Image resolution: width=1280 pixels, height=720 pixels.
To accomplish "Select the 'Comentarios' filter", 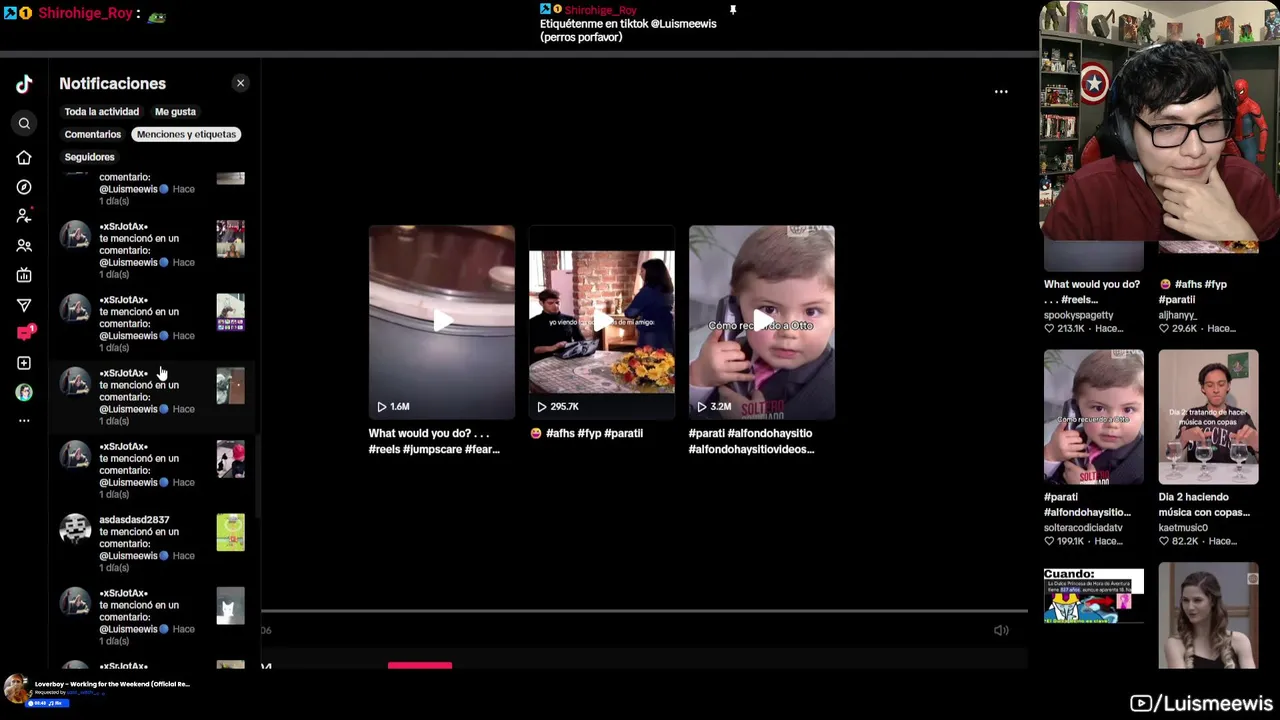I will point(93,134).
